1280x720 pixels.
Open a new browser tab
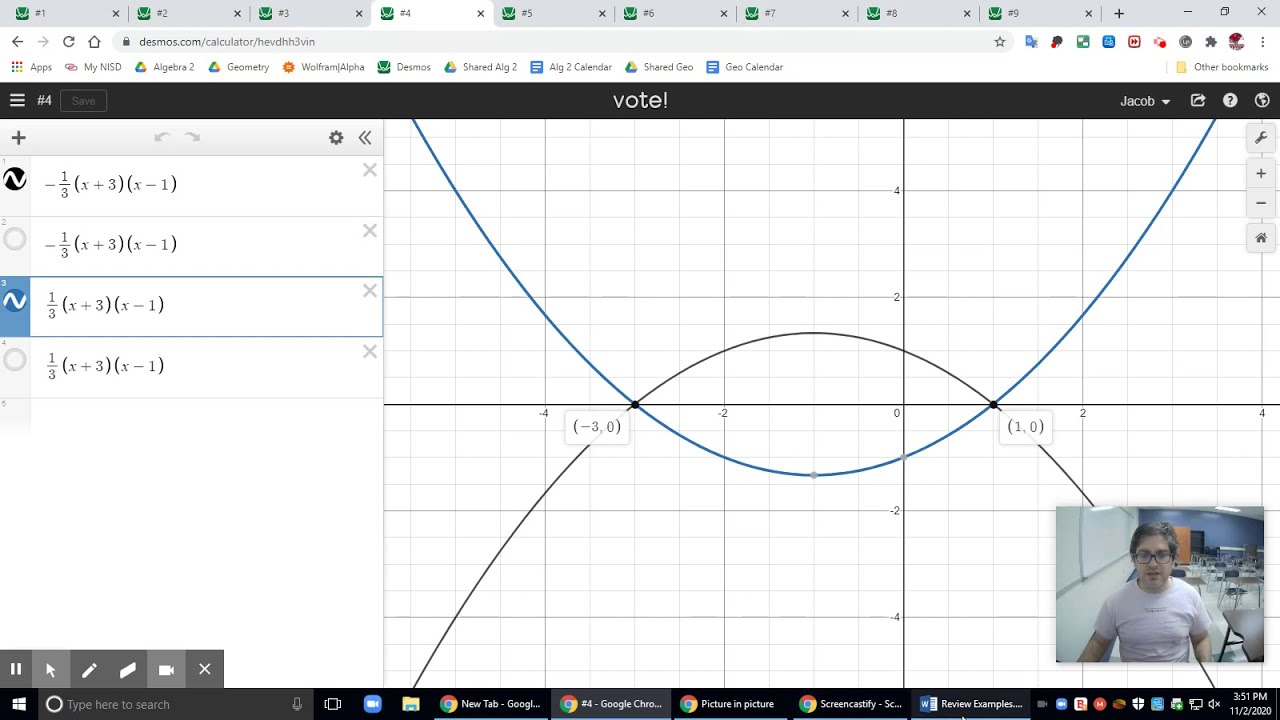coord(1119,13)
